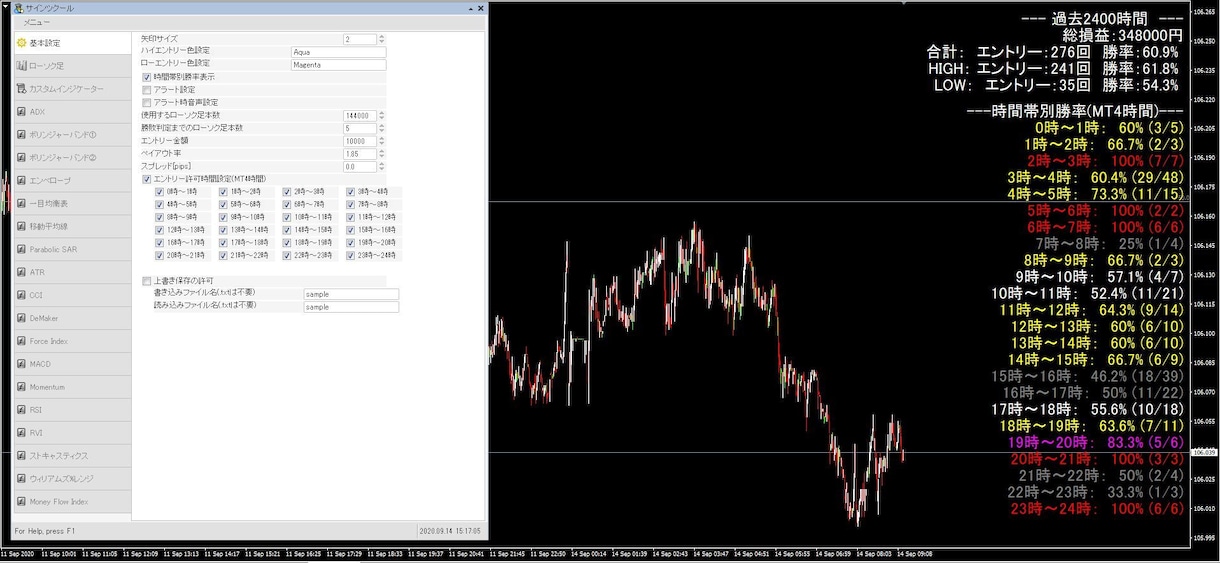Viewport: 1220px width, 563px height.
Task: Click the ローエントリー色設定 Magenta field
Action: tap(338, 64)
